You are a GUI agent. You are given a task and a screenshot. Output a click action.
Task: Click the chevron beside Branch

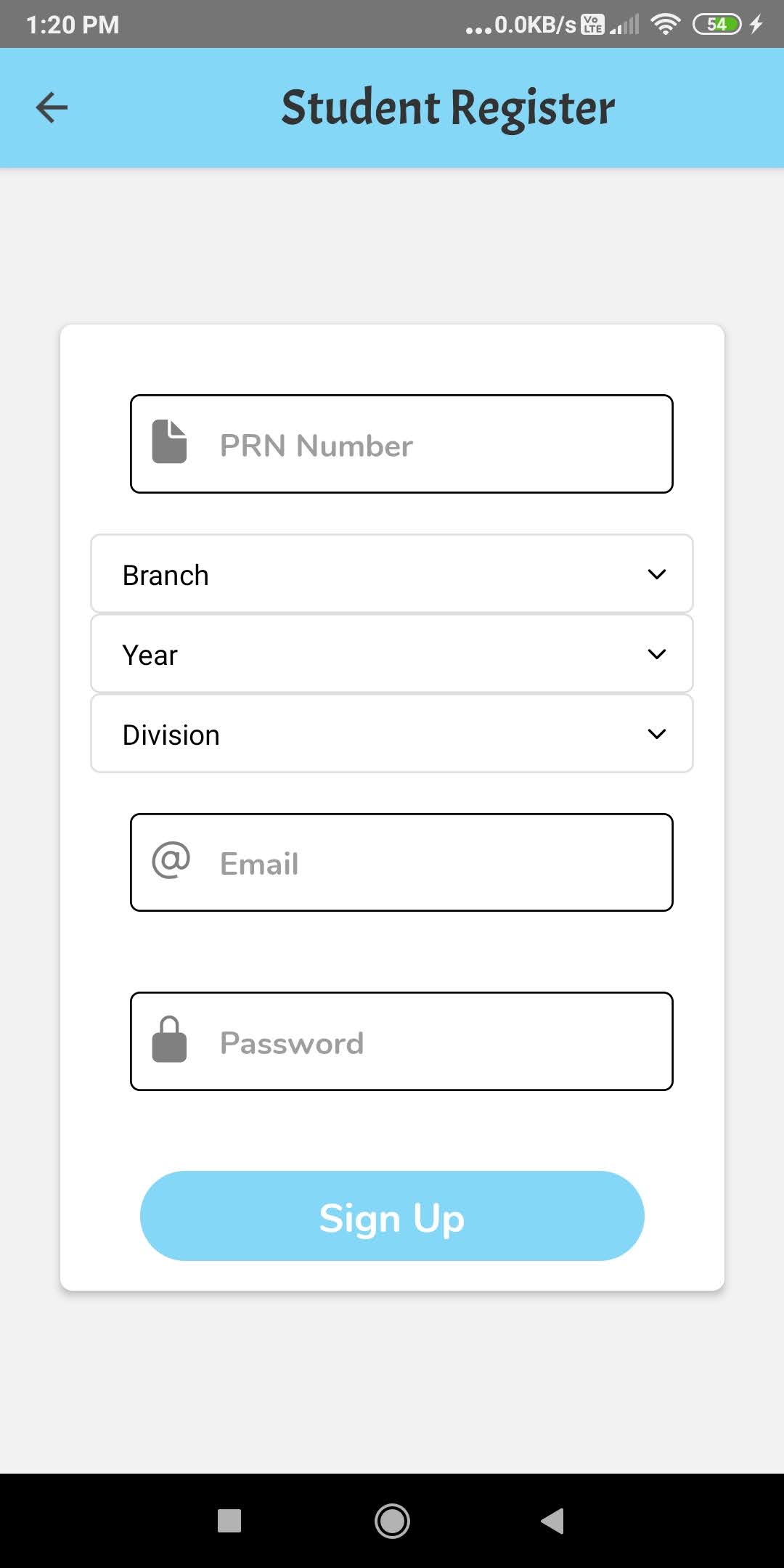point(656,573)
